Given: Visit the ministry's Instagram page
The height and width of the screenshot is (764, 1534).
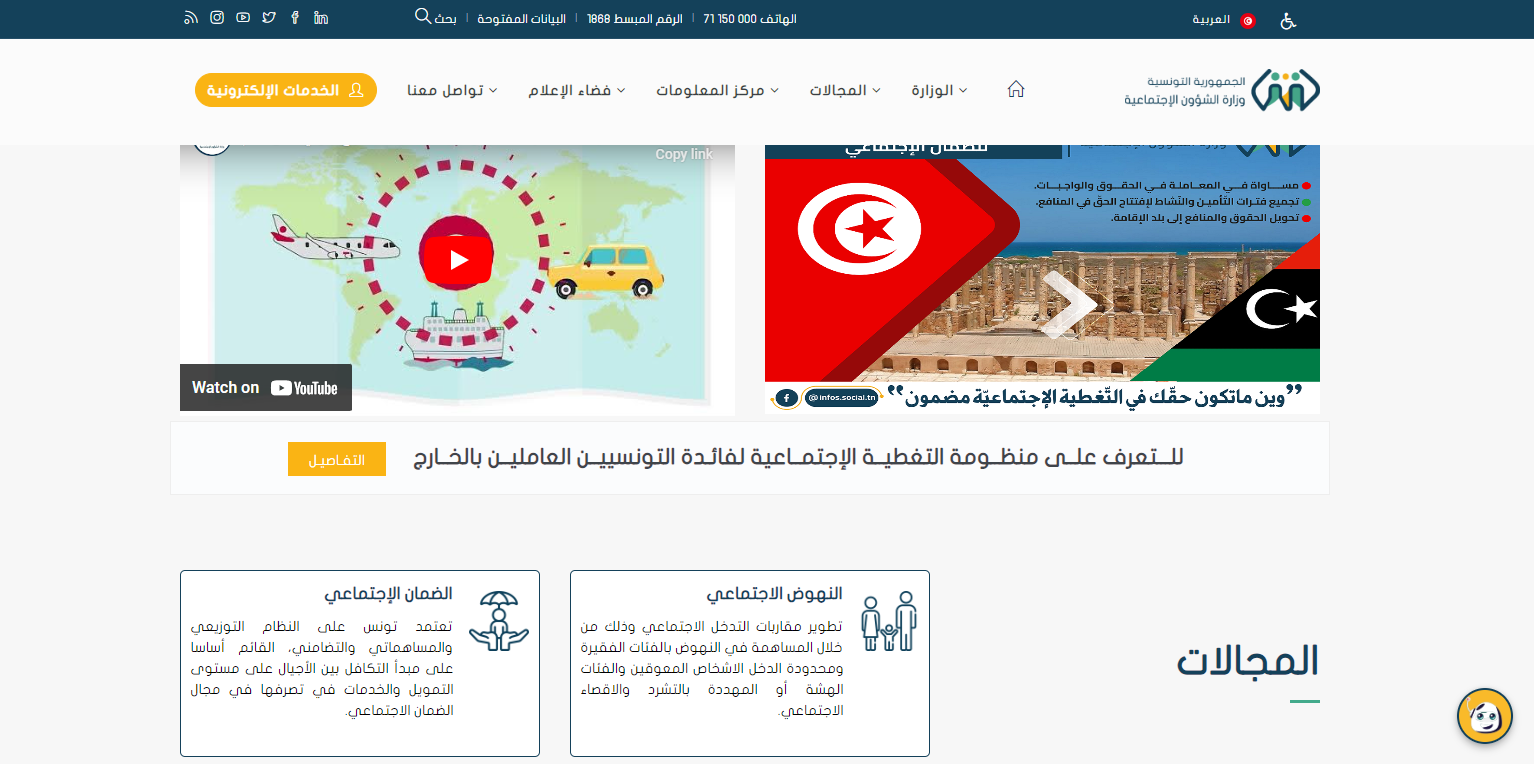Looking at the screenshot, I should pos(217,18).
